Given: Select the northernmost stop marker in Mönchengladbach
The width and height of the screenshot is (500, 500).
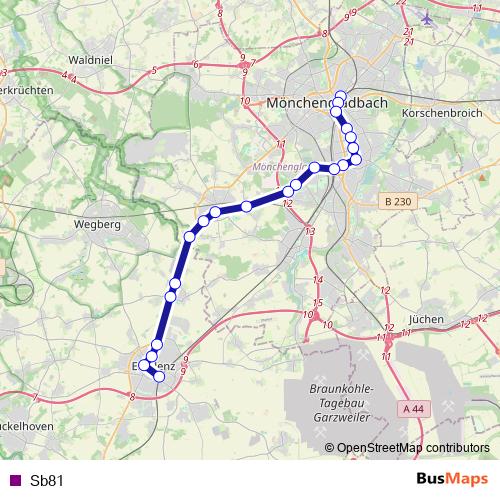Looking at the screenshot, I should coord(340,96).
